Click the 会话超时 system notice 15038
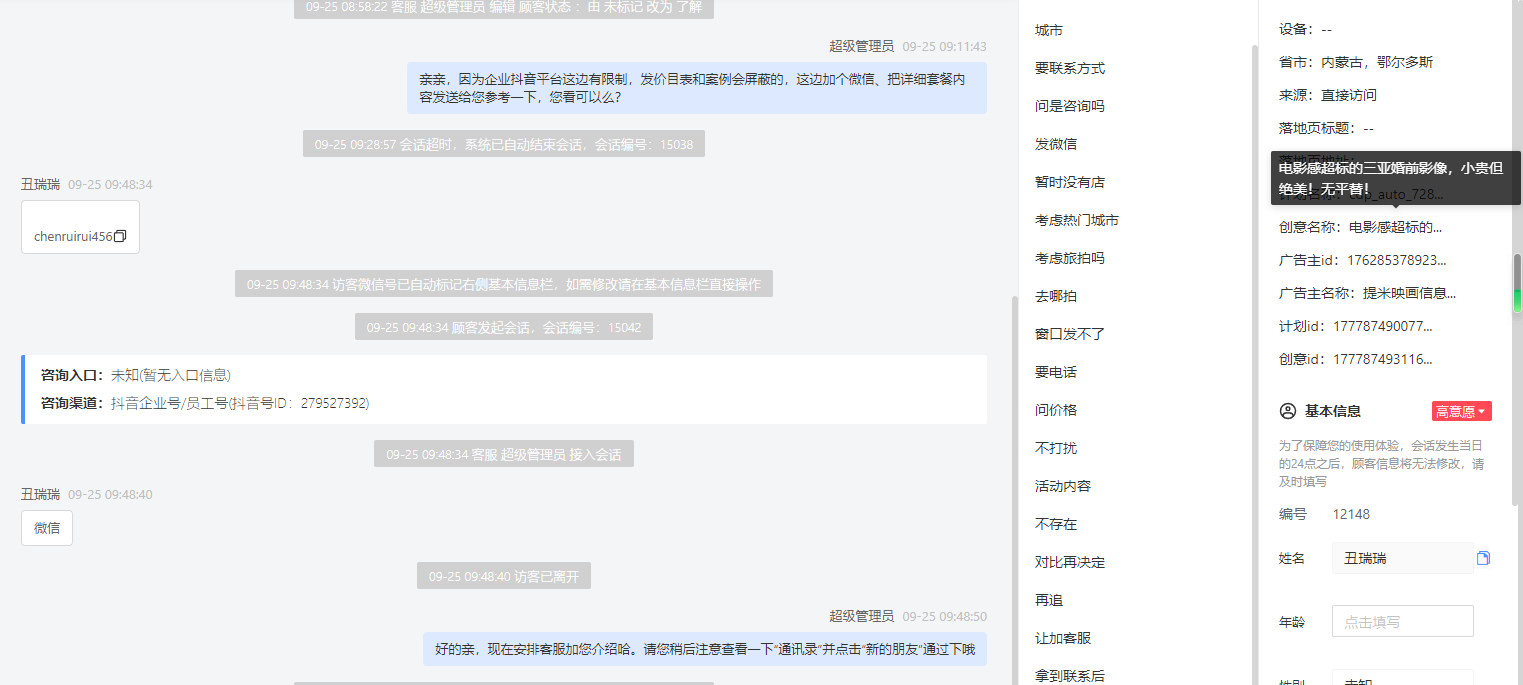This screenshot has width=1523, height=685. click(504, 144)
